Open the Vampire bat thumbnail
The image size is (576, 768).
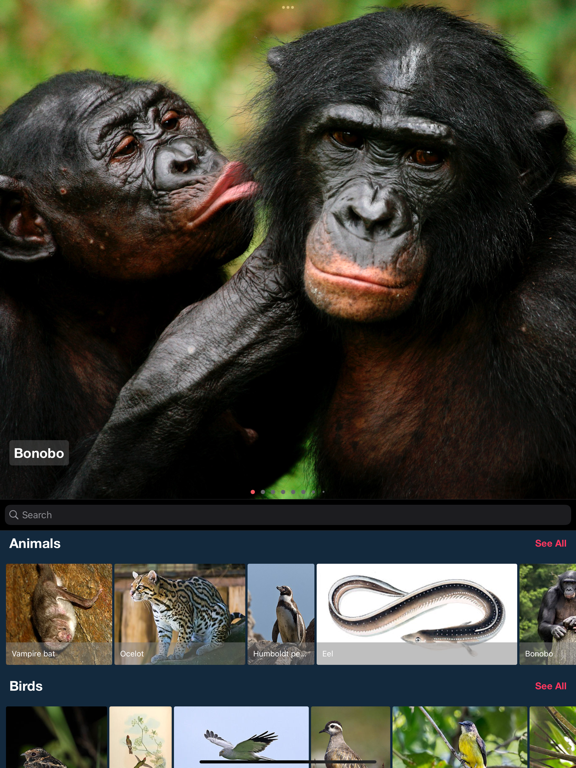click(59, 614)
